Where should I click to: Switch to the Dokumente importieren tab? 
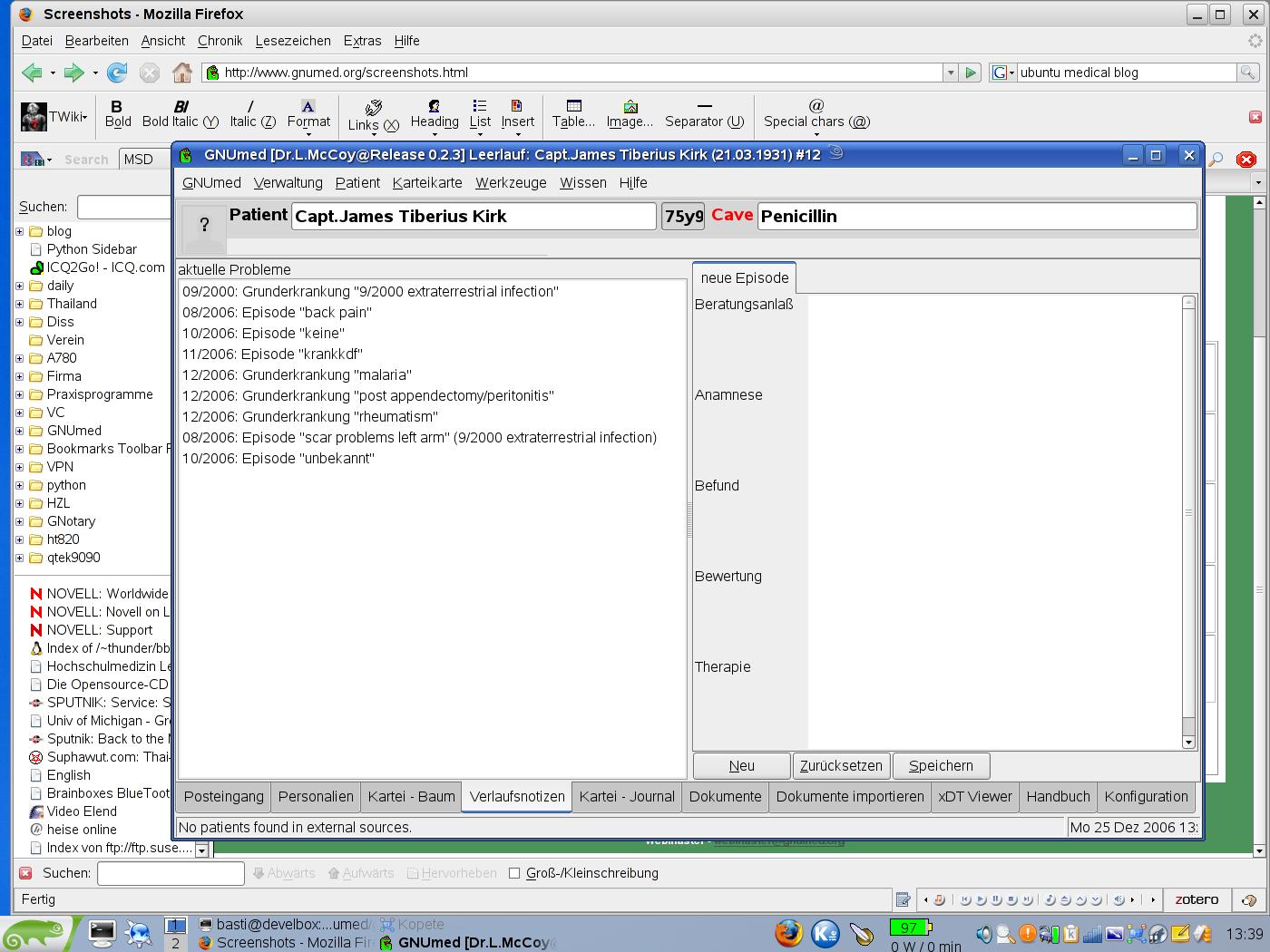pyautogui.click(x=850, y=796)
